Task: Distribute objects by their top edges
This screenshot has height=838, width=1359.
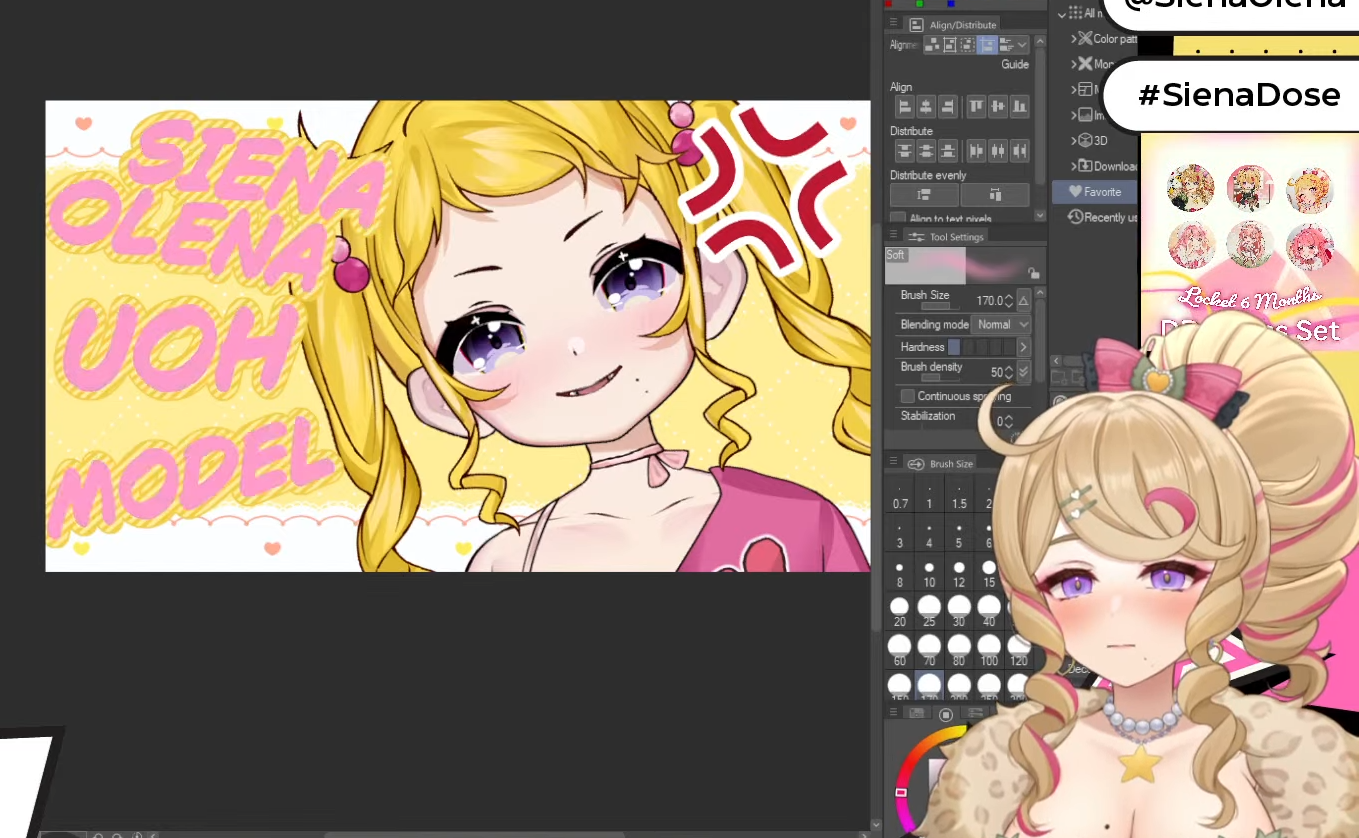Action: [905, 151]
